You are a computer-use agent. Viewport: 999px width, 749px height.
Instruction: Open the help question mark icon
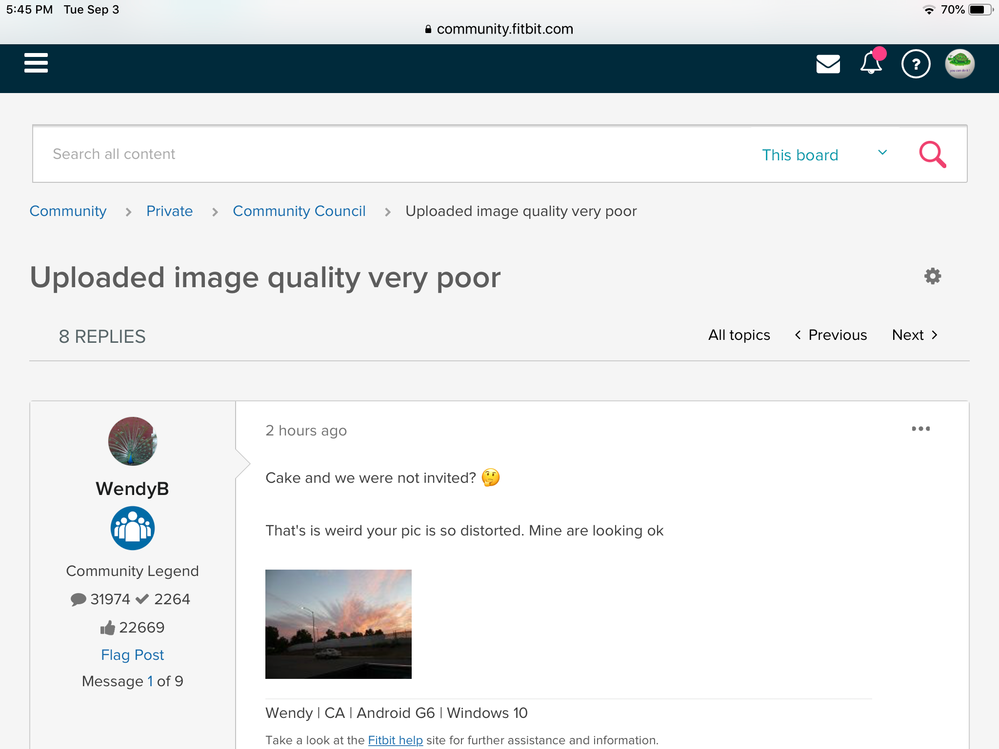click(x=916, y=64)
